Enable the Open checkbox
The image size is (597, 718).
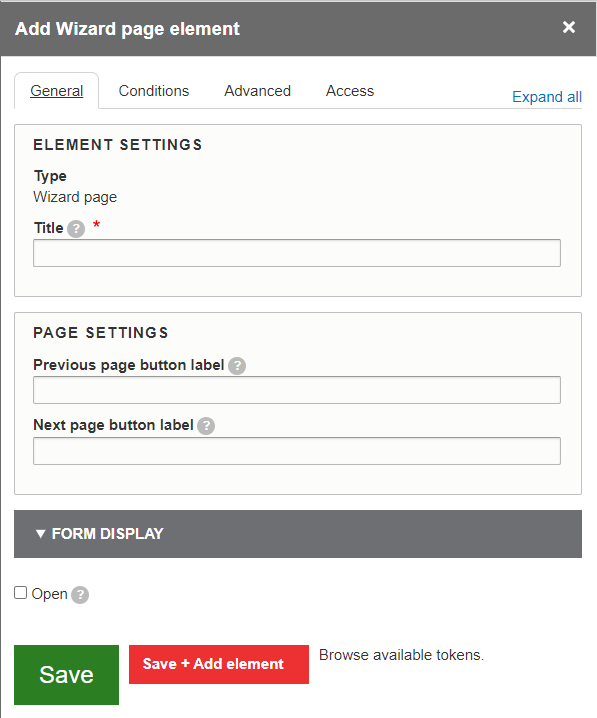pyautogui.click(x=21, y=593)
